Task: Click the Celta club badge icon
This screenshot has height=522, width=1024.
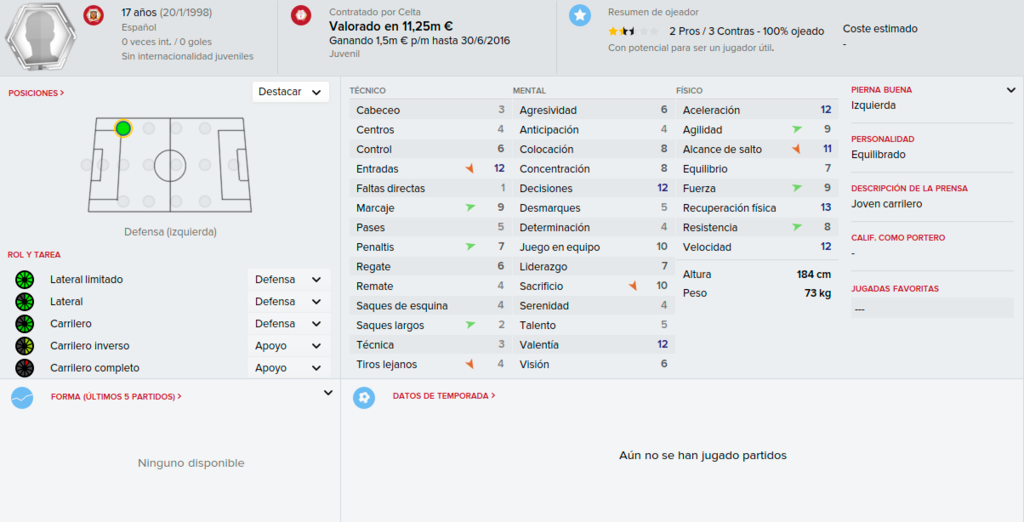Action: 301,15
